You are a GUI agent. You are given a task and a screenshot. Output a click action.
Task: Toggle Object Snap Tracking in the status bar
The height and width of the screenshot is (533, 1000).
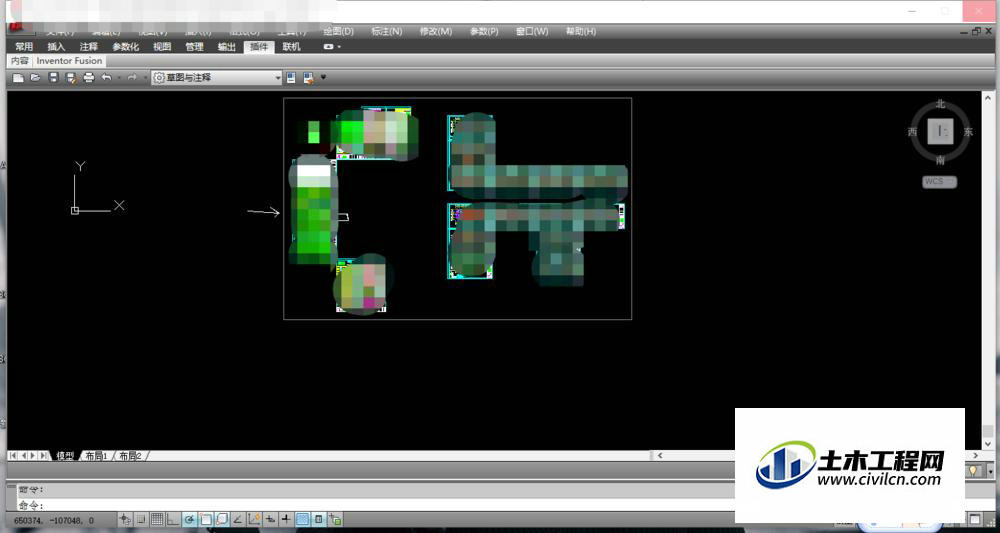237,520
